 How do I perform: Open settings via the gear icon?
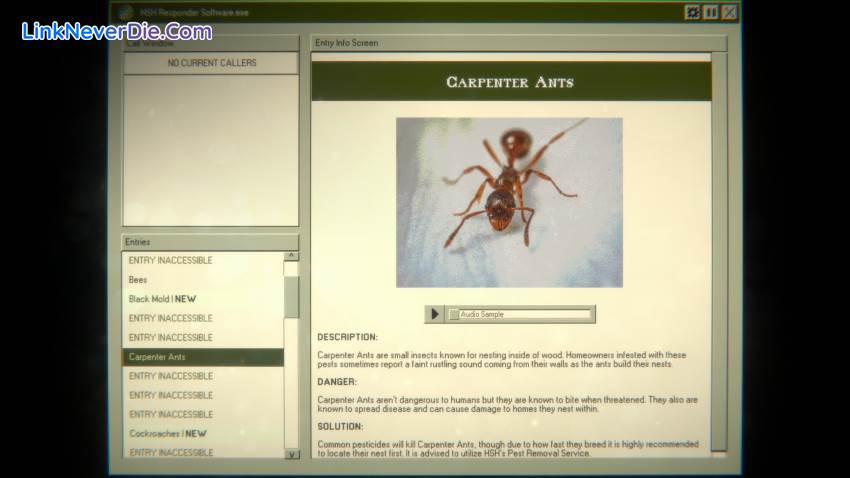pos(692,12)
